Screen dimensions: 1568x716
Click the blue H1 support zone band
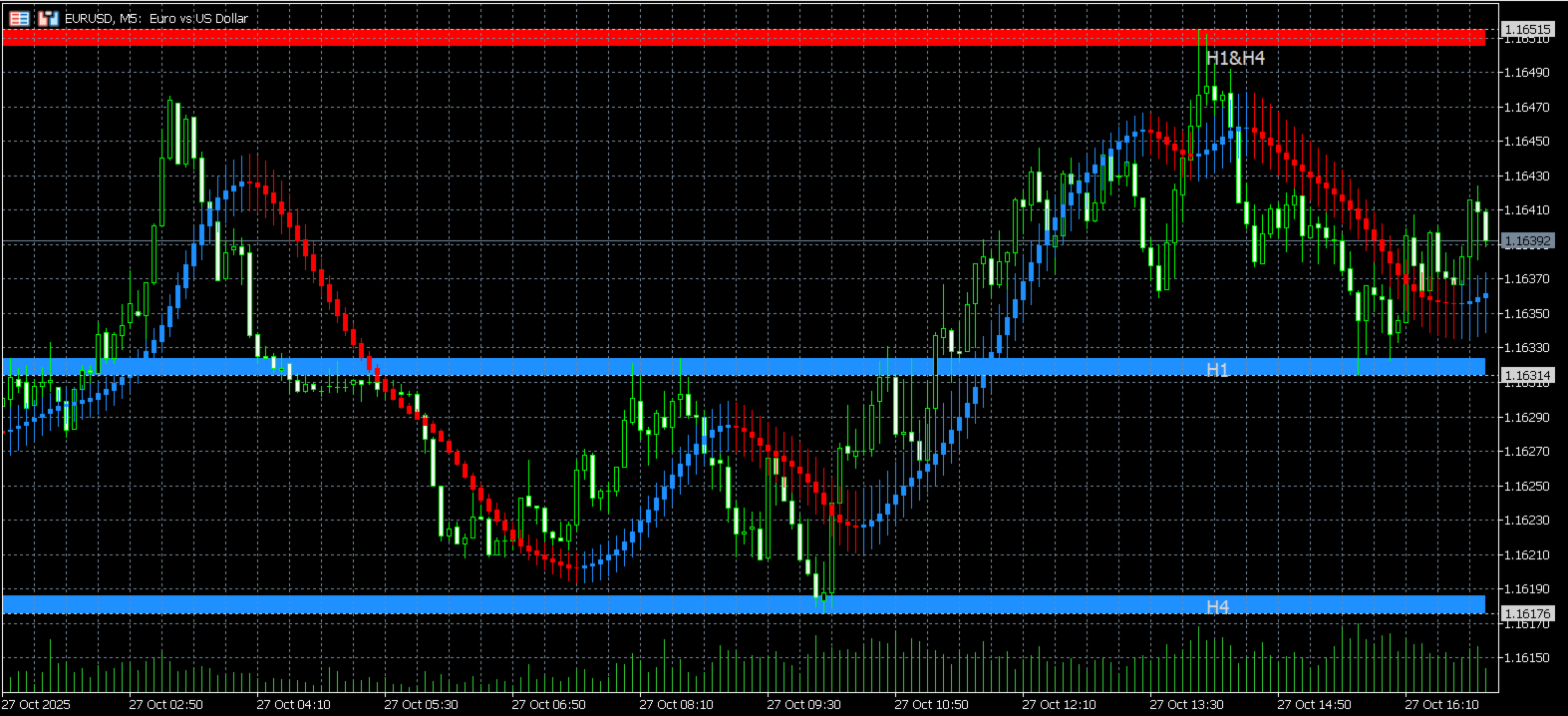(x=744, y=367)
